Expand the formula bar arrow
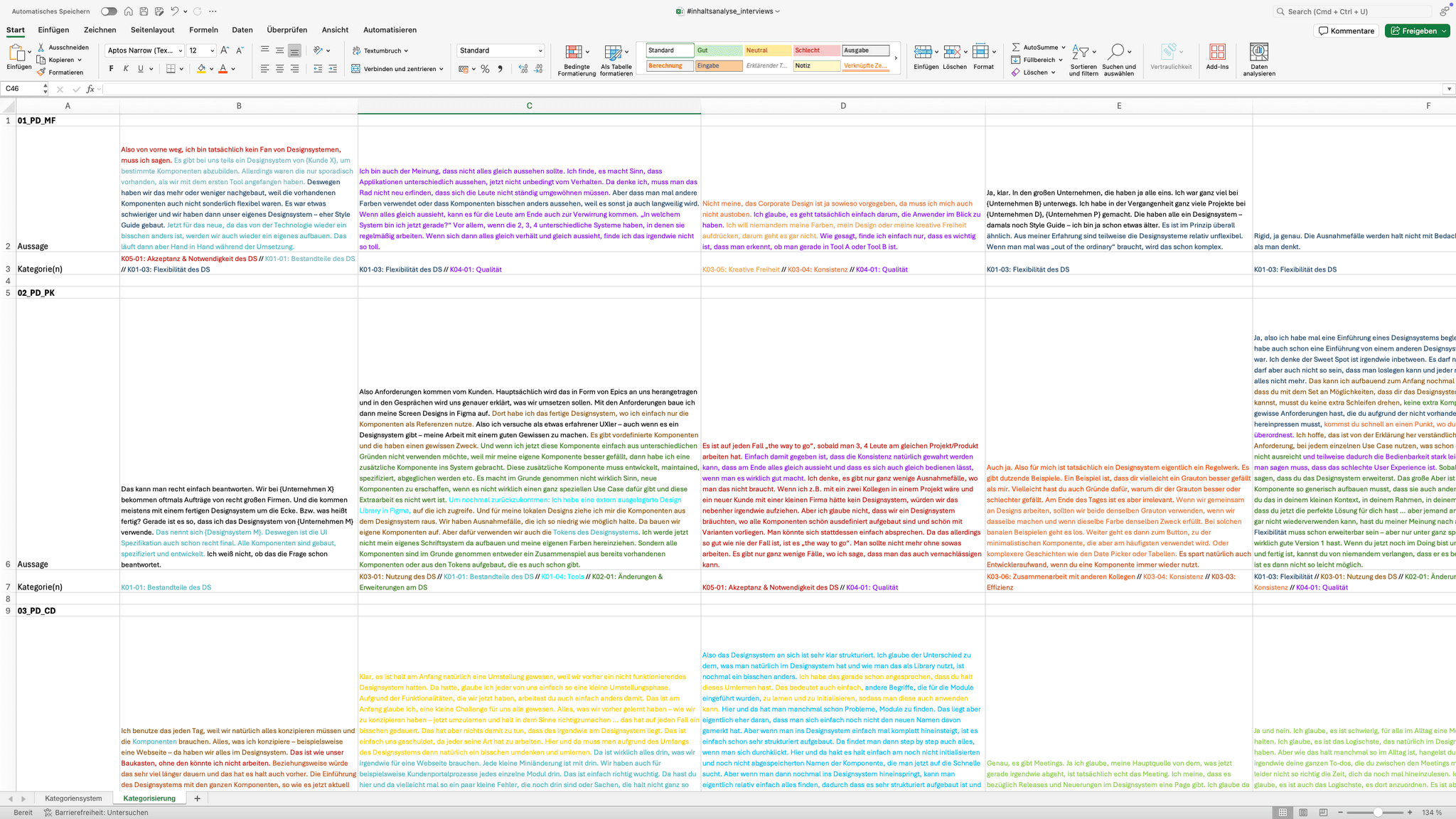 [1448, 89]
